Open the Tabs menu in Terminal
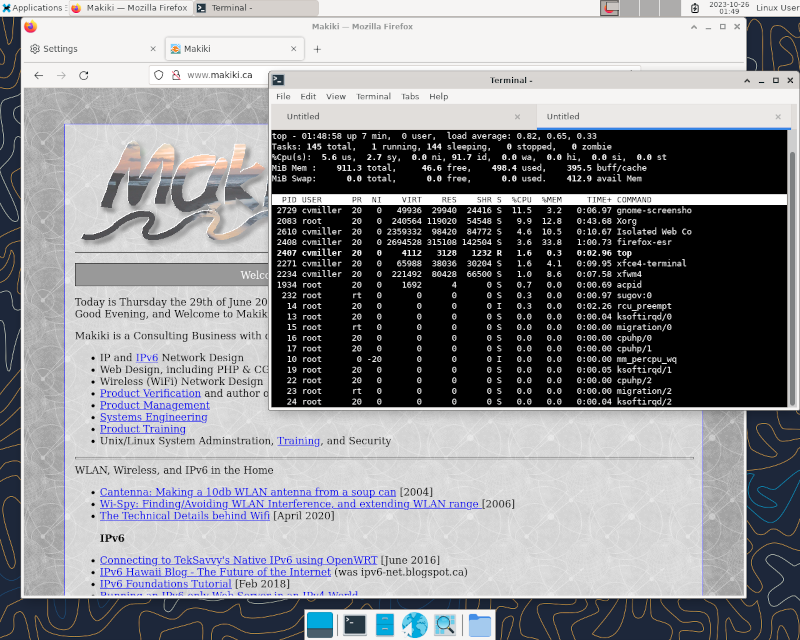The width and height of the screenshot is (800, 640). [x=410, y=96]
